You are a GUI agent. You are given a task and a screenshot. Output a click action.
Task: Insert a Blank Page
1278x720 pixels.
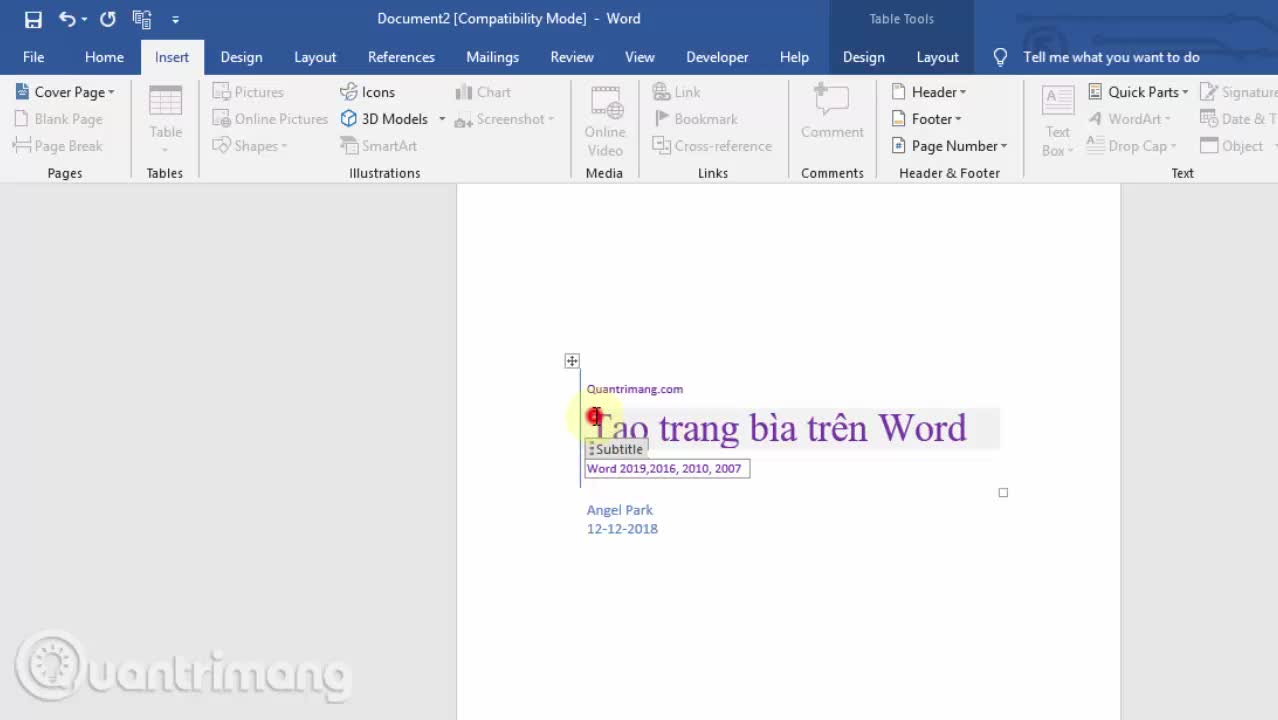tap(58, 119)
